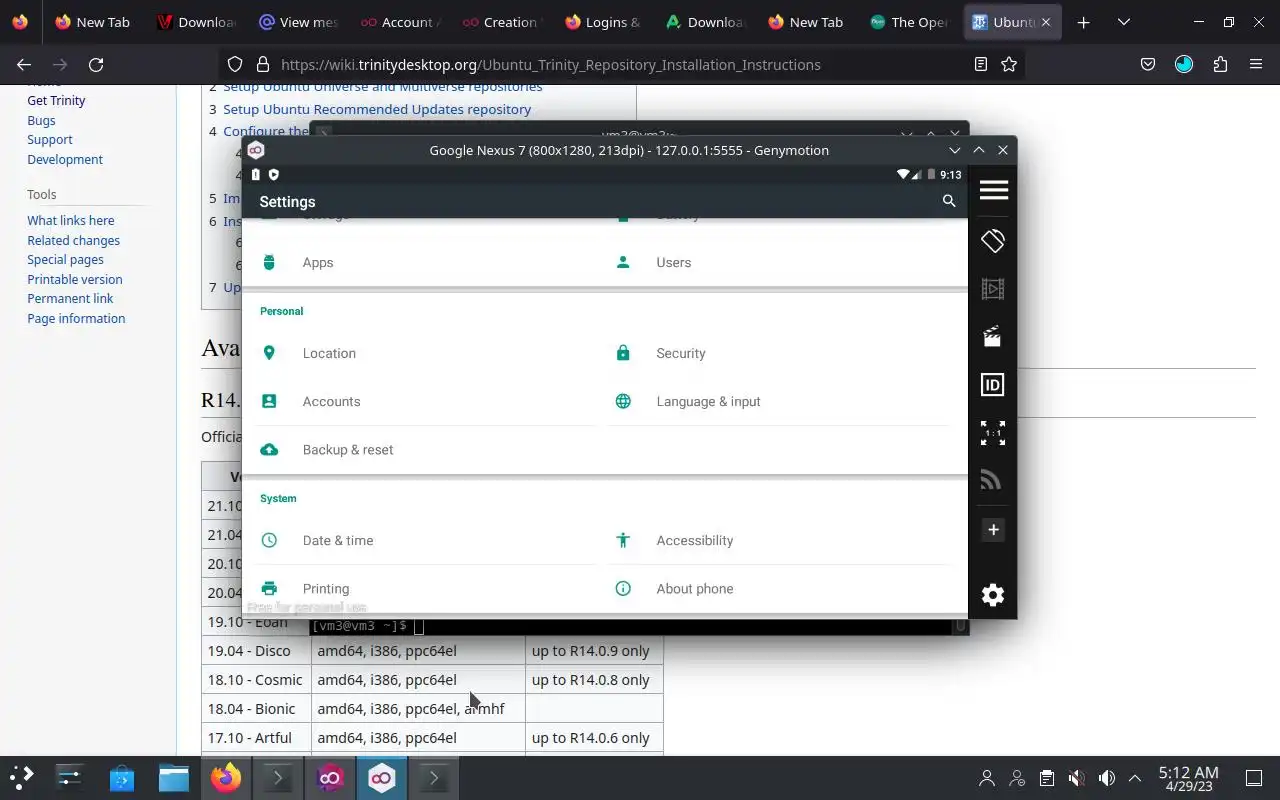Screen dimensions: 1280x800
Task: Click the Genymotion logo in its title bar
Action: (x=256, y=150)
